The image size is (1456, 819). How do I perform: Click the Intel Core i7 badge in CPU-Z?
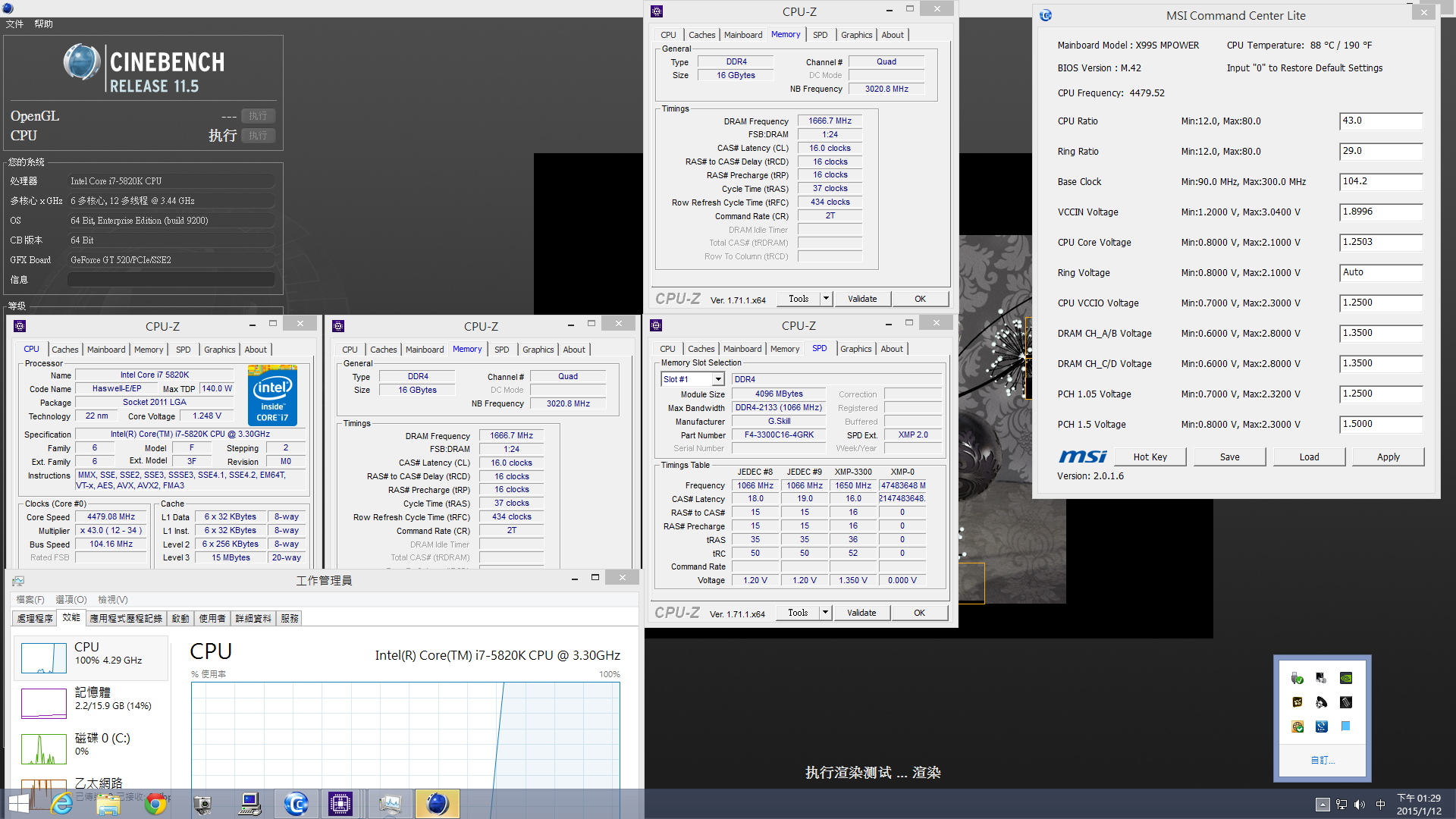tap(272, 395)
